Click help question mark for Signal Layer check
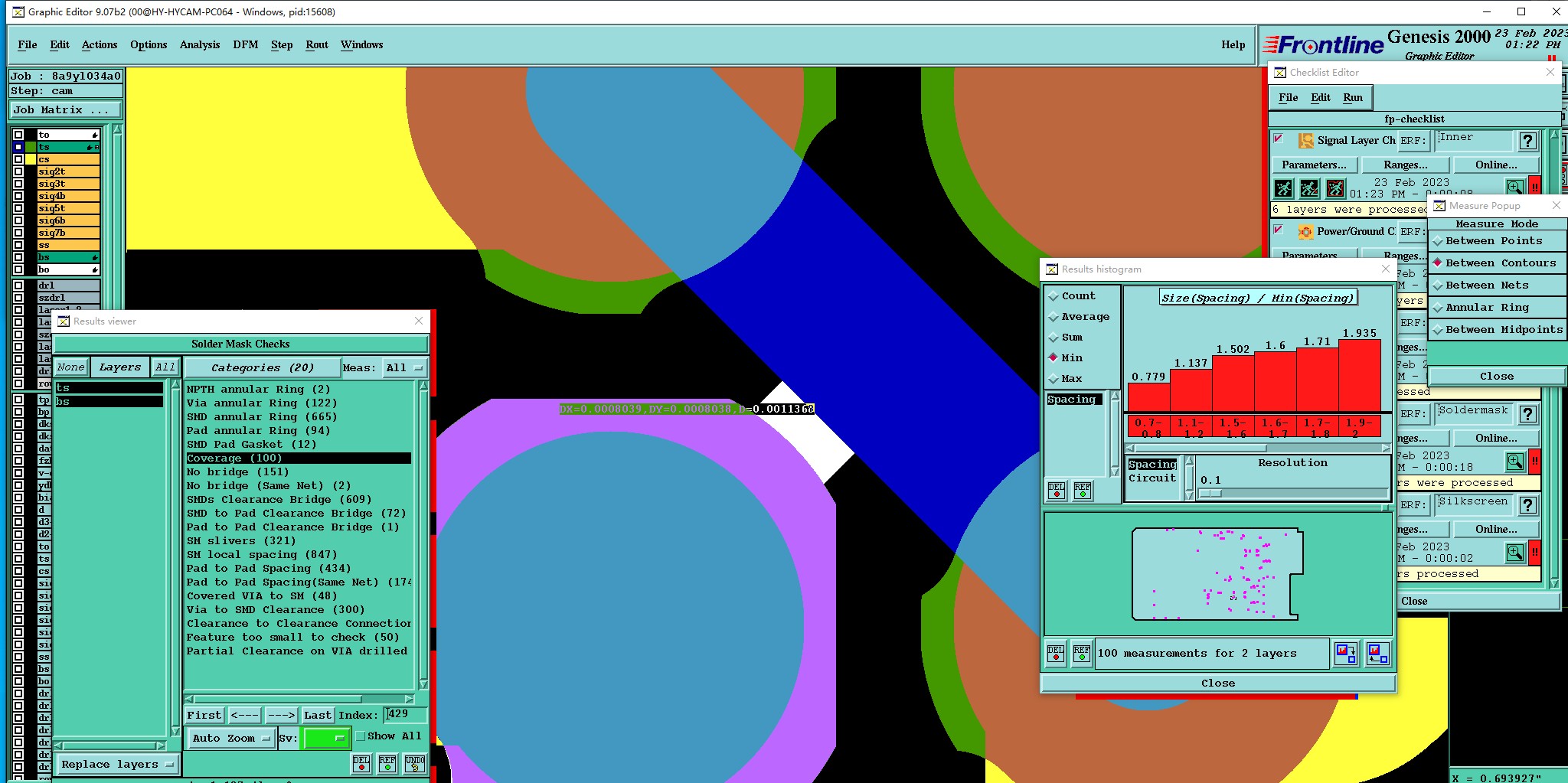The width and height of the screenshot is (1568, 783). point(1528,141)
